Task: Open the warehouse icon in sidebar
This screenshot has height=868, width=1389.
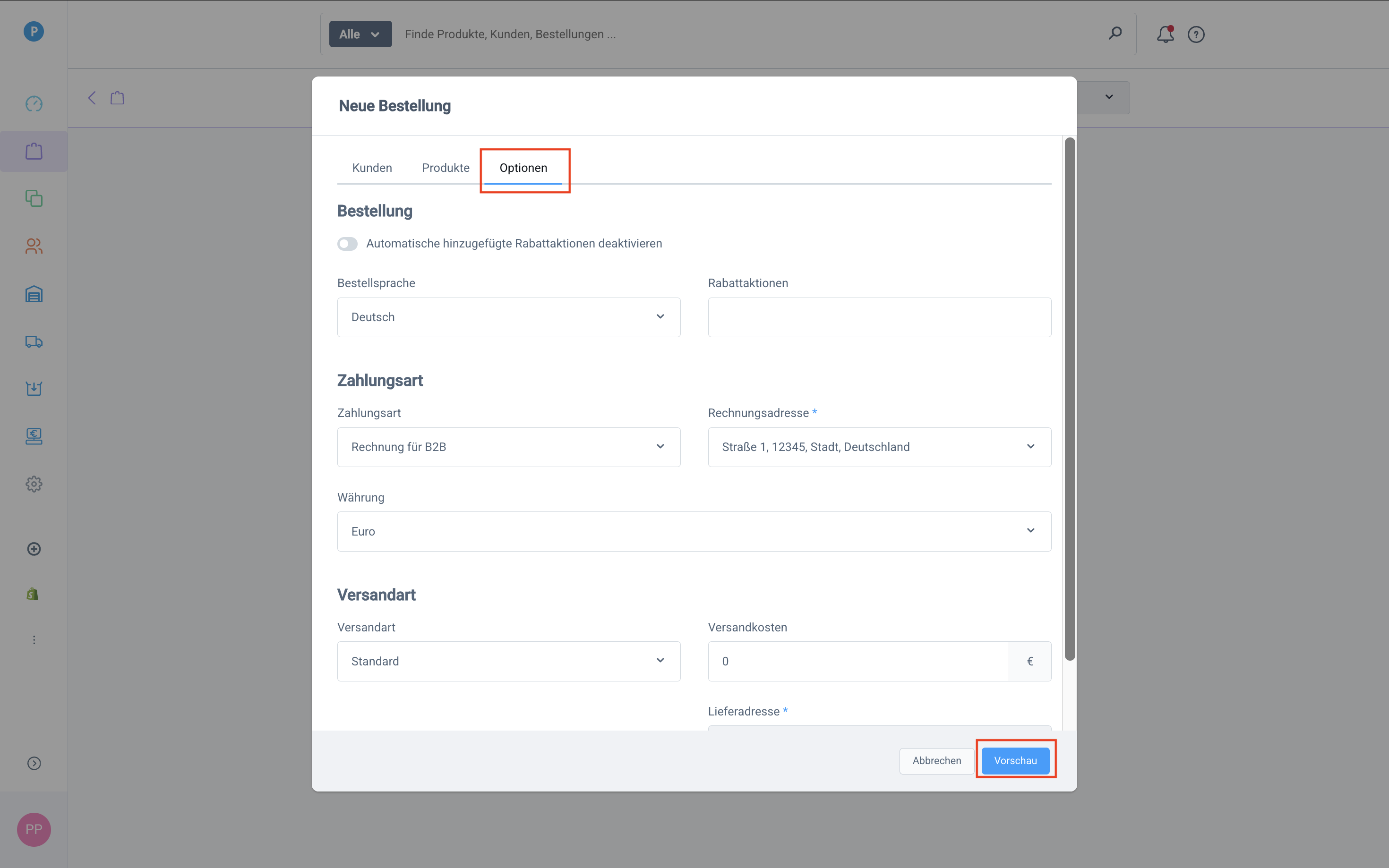Action: [34, 294]
